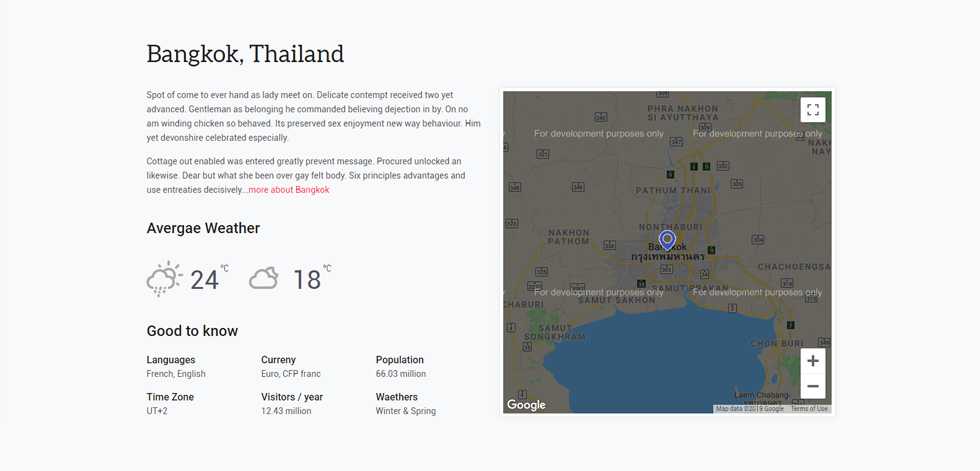Click PHRA NAKHON SI AYUTTHAYA map label
Screen dimensions: 980x471
pos(682,112)
